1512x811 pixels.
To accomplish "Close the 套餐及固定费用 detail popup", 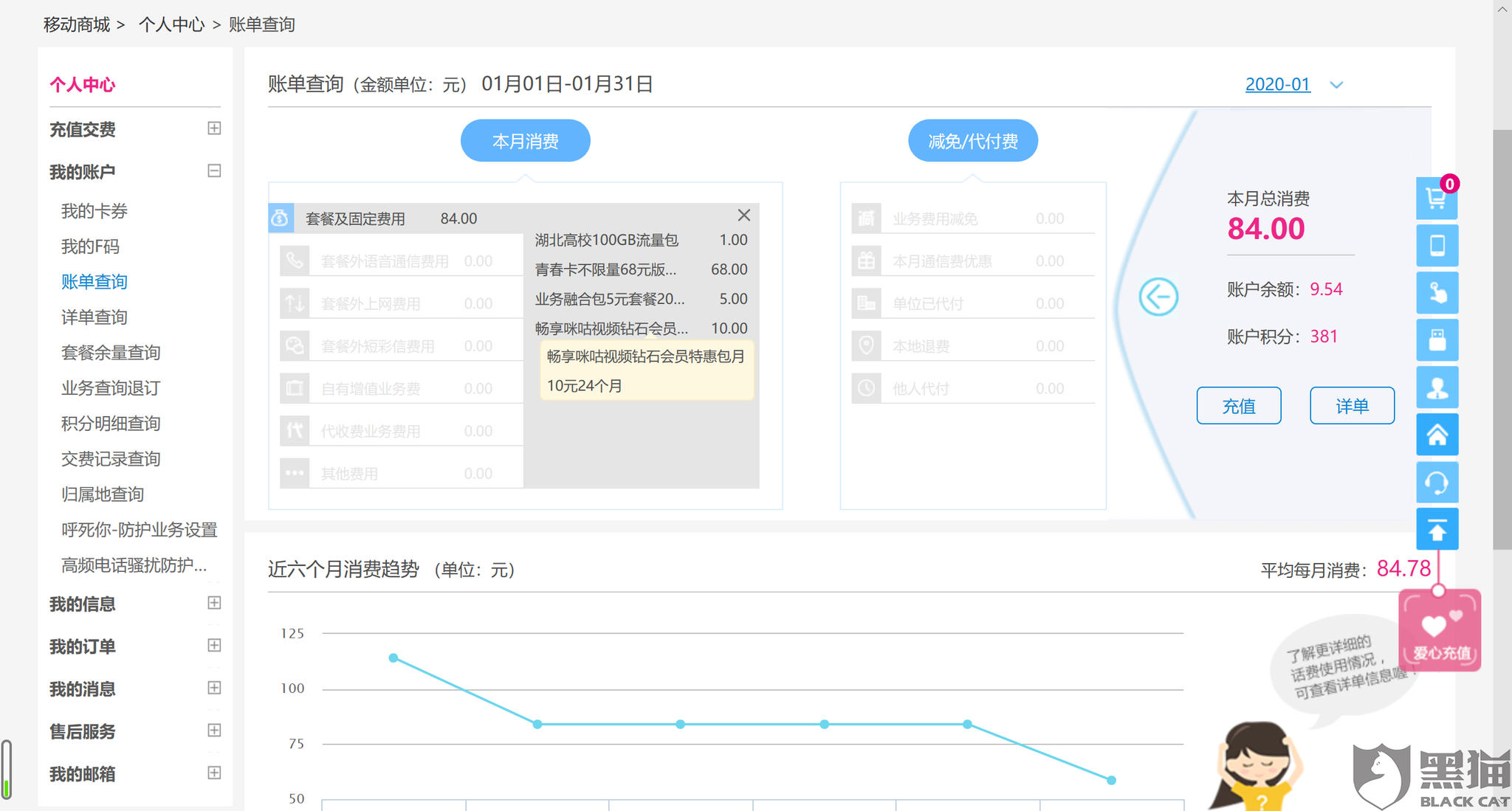I will click(743, 215).
